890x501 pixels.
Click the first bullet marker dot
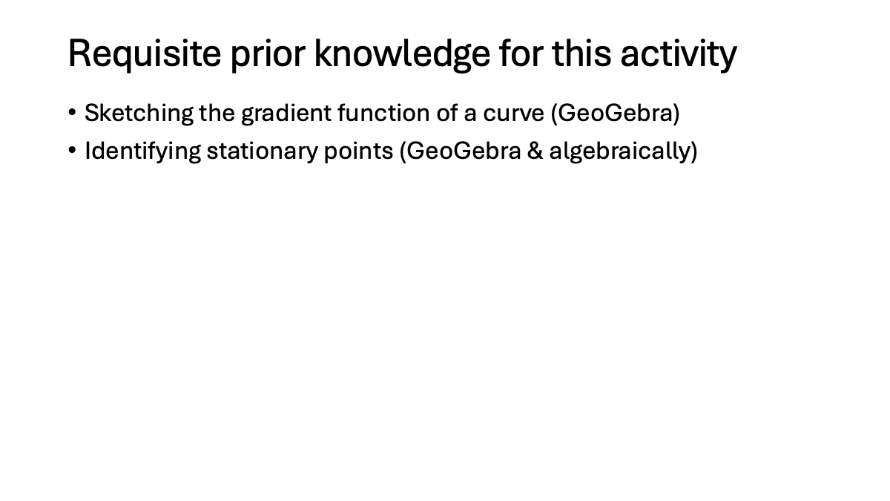tap(73, 113)
